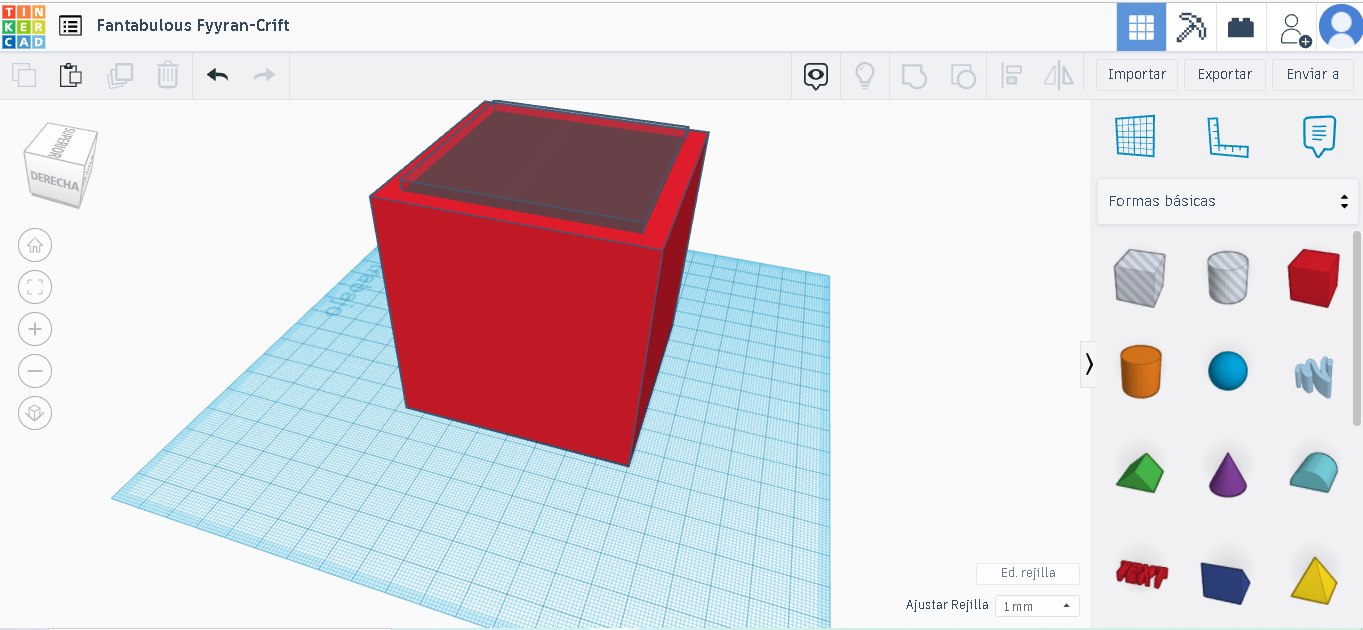Collapse the shapes panel arrow
This screenshot has height=630, width=1363.
tap(1089, 364)
